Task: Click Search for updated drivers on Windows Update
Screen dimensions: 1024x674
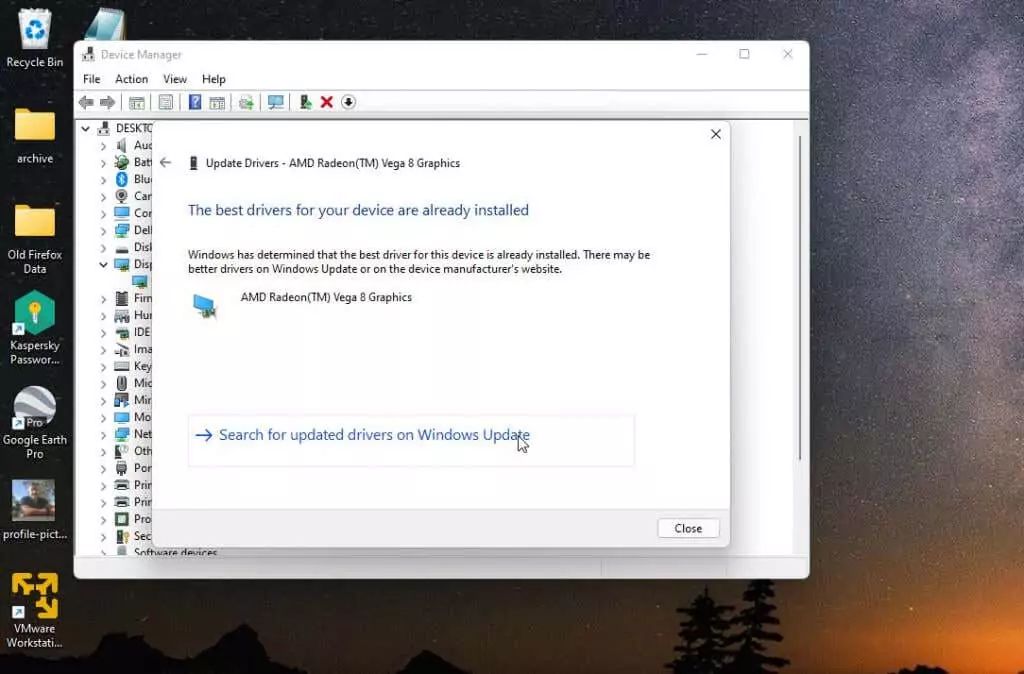Action: click(411, 441)
